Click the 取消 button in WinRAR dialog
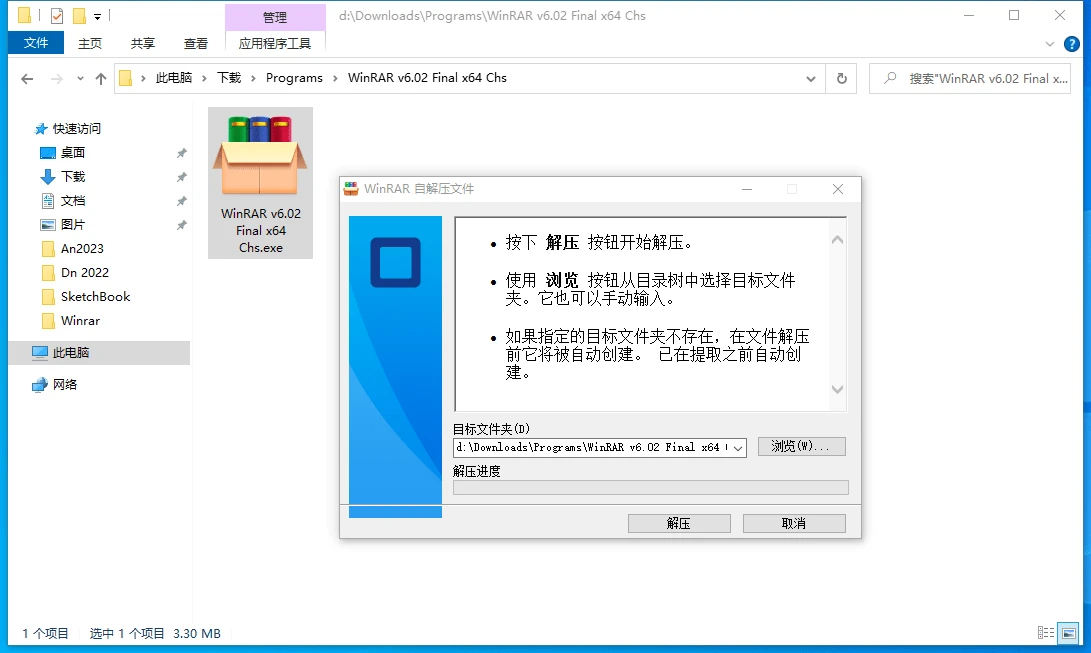Image resolution: width=1091 pixels, height=653 pixels. [x=794, y=524]
